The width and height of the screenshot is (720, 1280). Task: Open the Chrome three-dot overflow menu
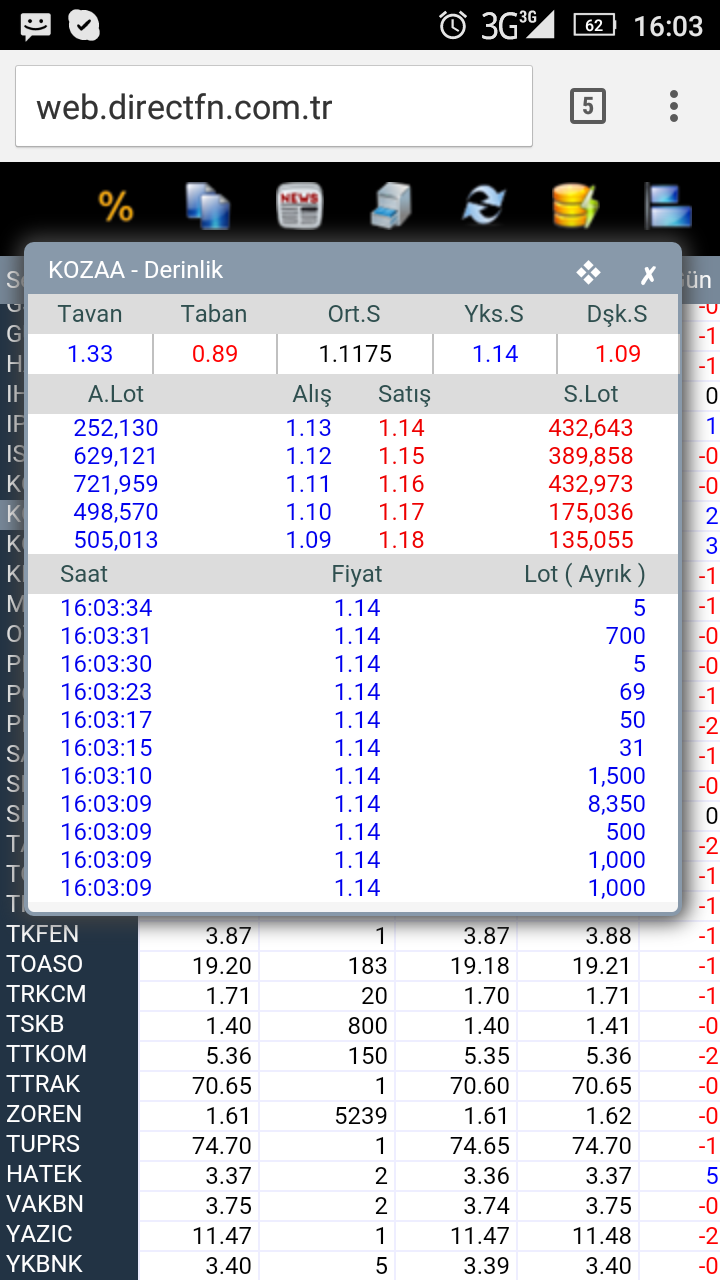[674, 106]
